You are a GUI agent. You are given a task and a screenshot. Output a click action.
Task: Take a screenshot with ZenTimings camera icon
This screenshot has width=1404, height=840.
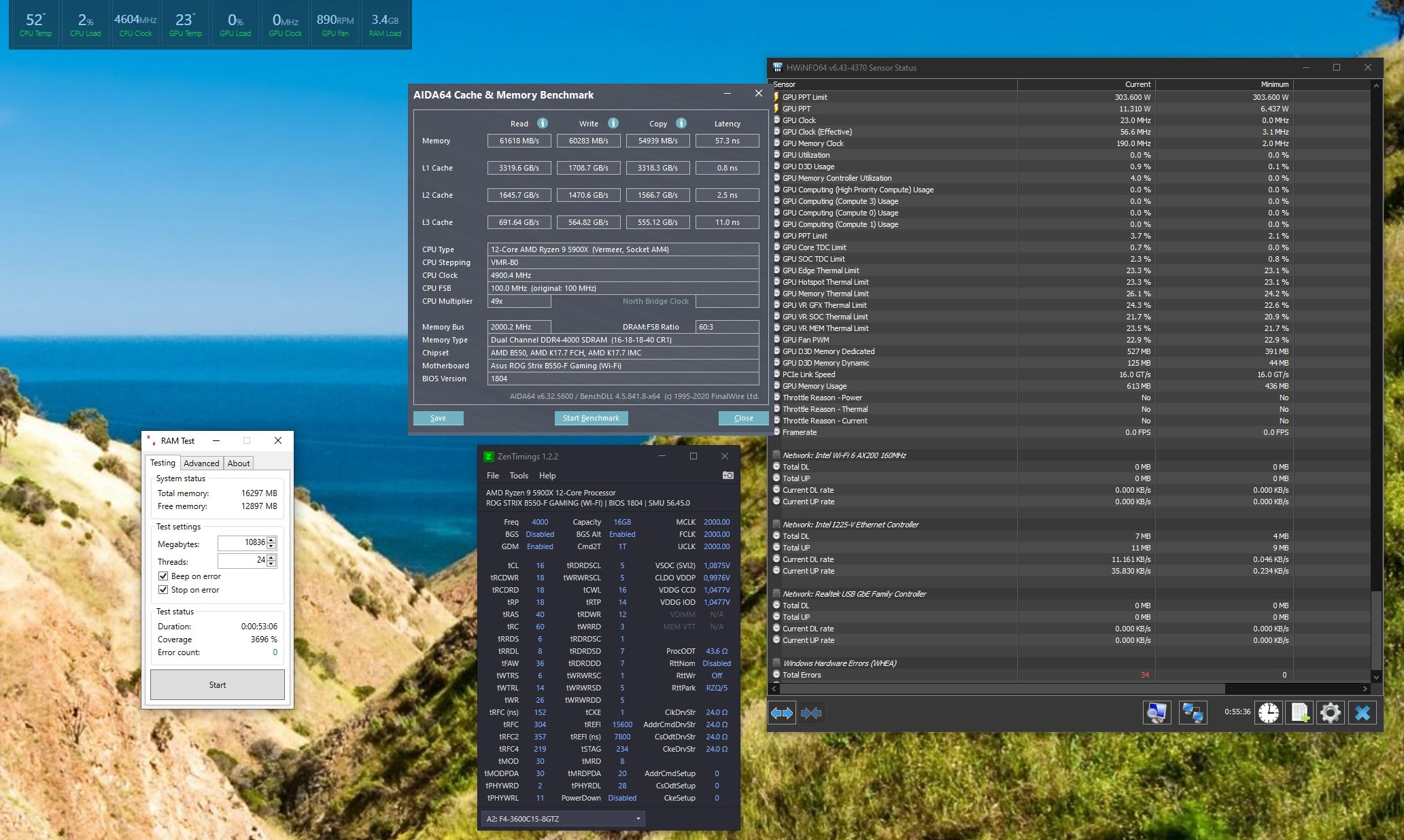pyautogui.click(x=727, y=475)
